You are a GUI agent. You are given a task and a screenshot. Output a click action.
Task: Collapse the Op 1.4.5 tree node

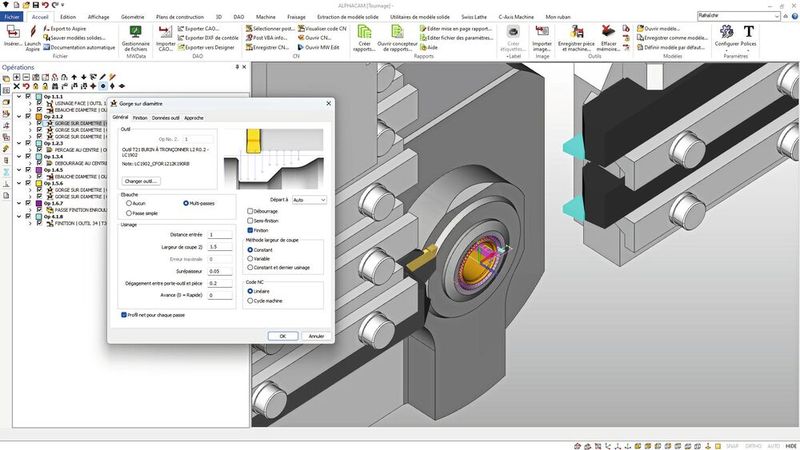[x=19, y=170]
